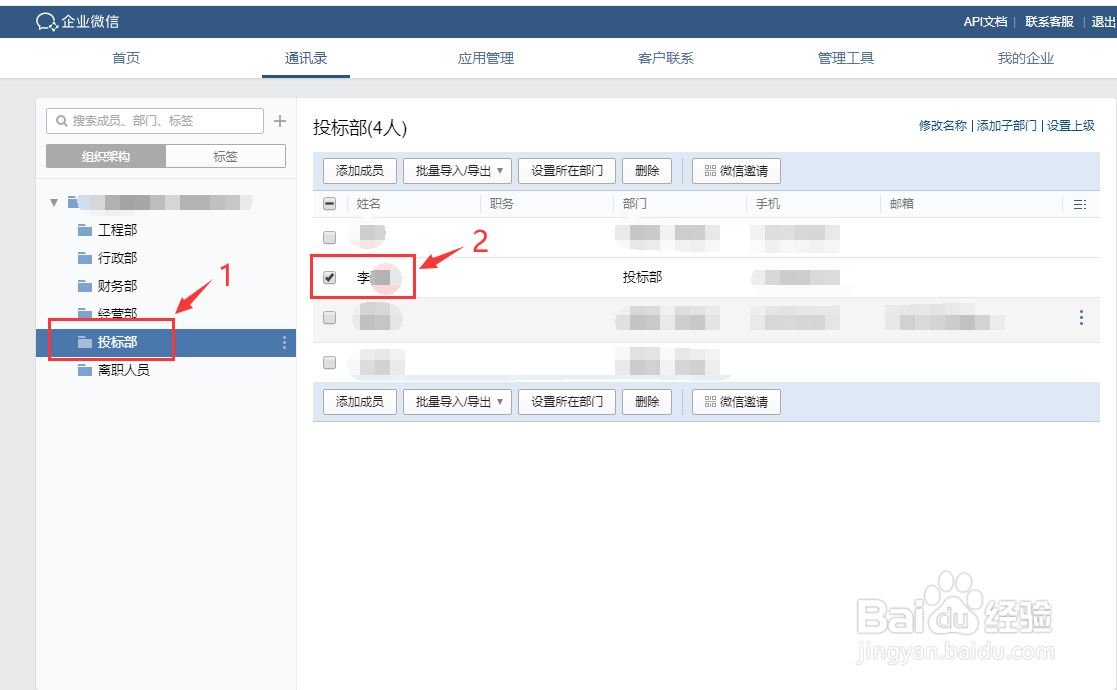Switch to the 标签 view in the sidebar
1117x690 pixels.
(x=225, y=156)
